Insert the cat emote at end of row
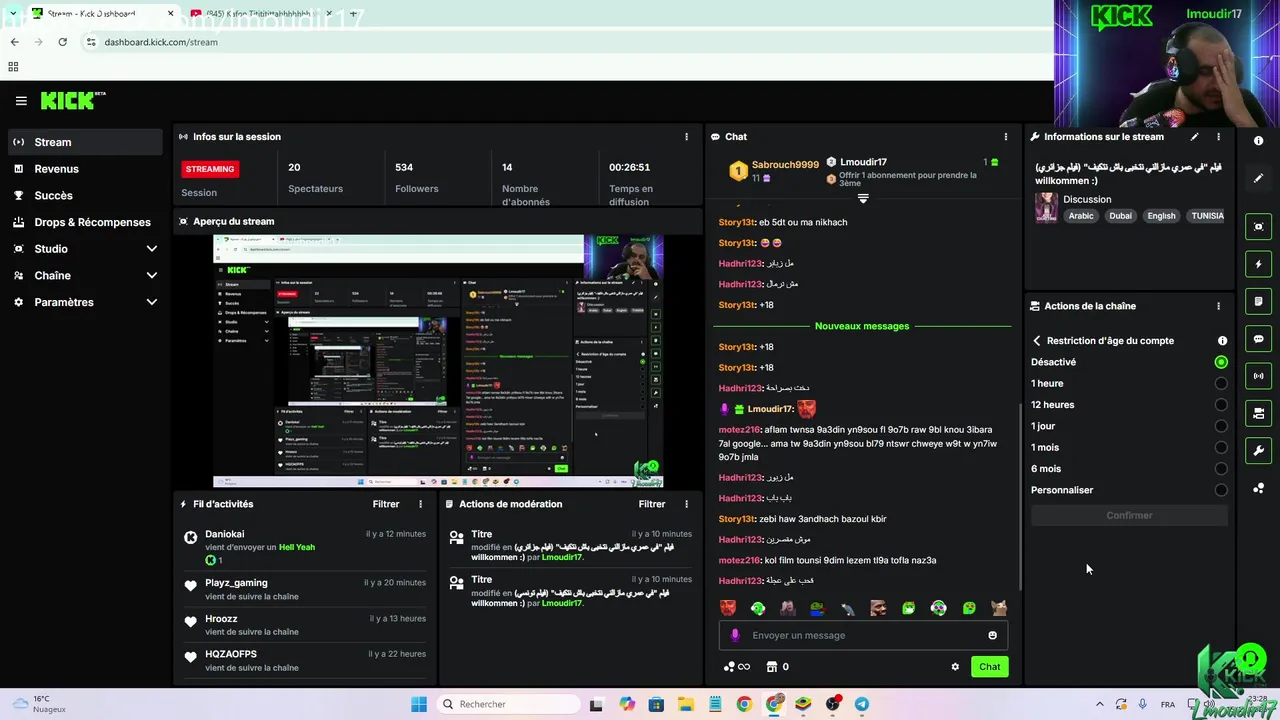Image resolution: width=1280 pixels, height=720 pixels. click(x=998, y=607)
